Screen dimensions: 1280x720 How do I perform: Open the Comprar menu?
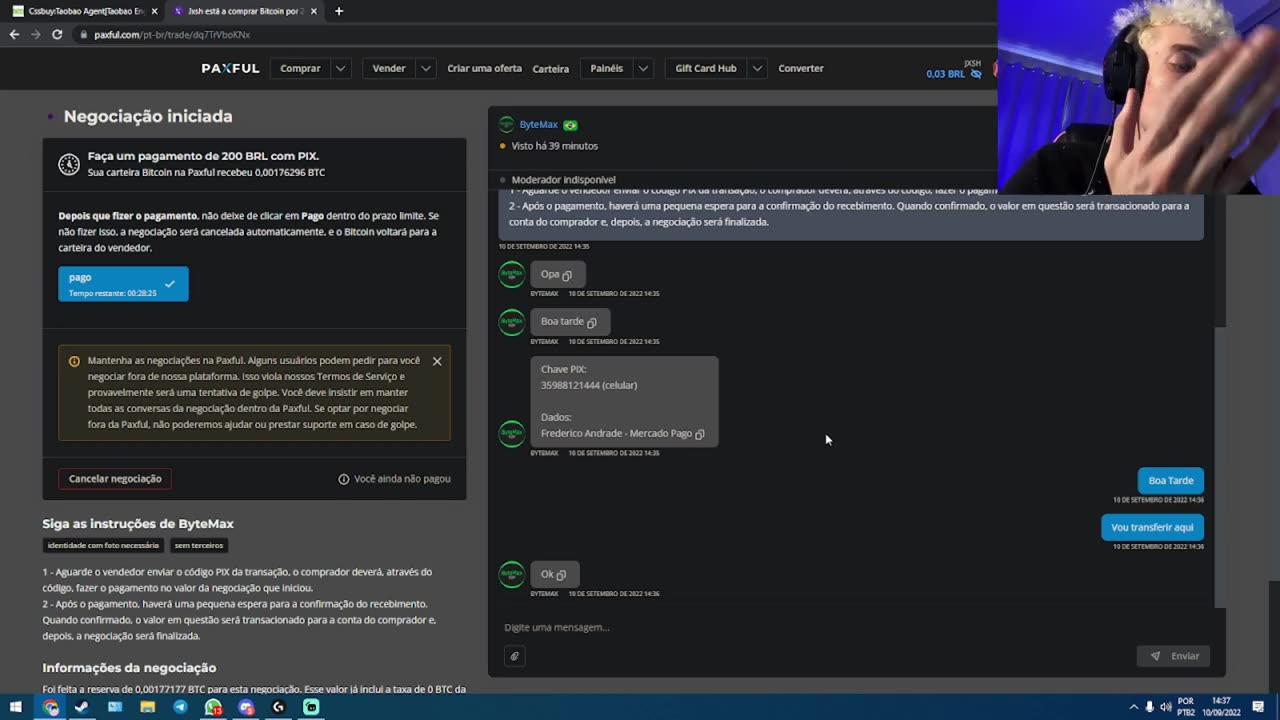tap(300, 68)
